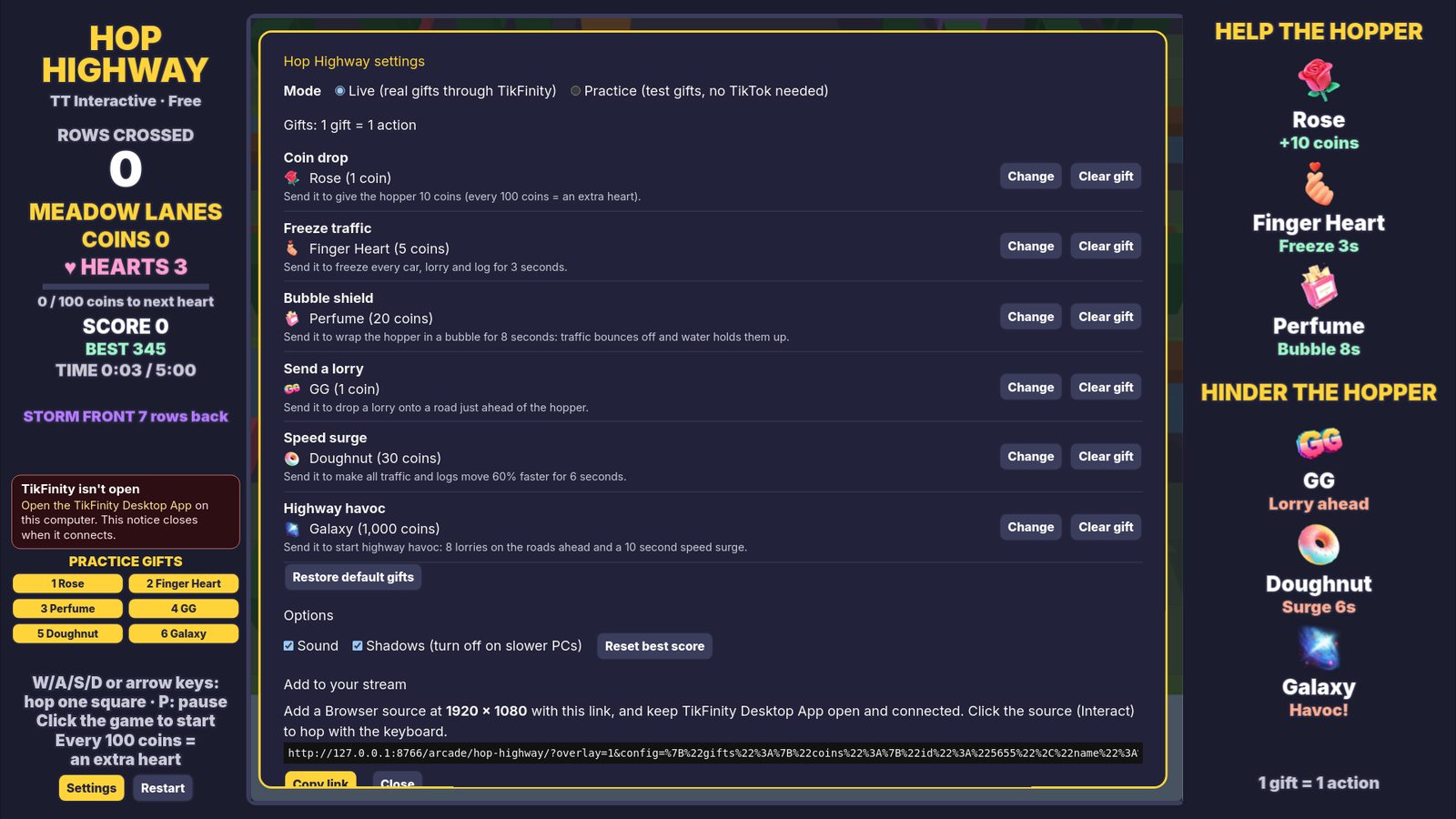Toggle Shadows checkbox for slower PCs
Screen dimensions: 1456x819
coord(358,646)
